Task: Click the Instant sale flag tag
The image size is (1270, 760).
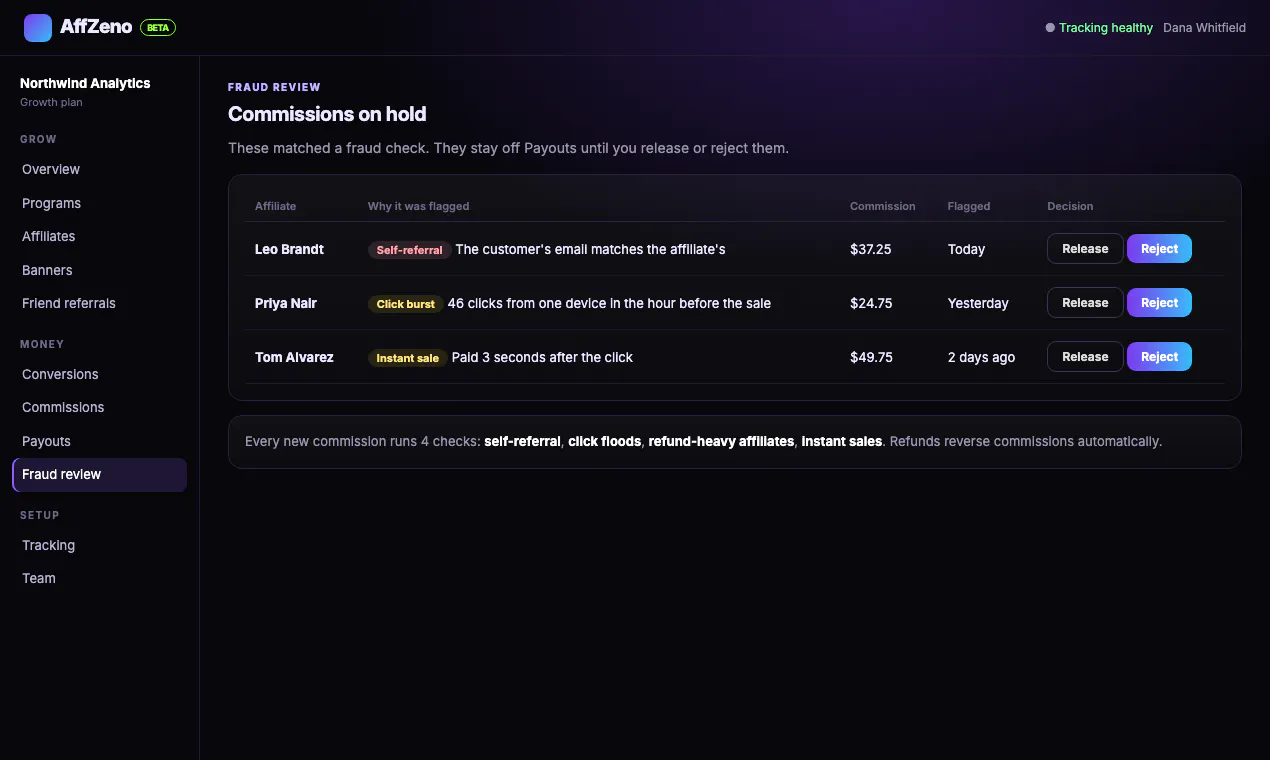Action: pos(408,358)
